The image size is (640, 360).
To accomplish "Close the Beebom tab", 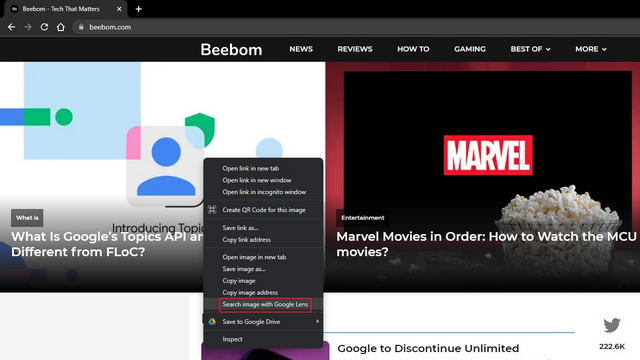I will coord(119,9).
